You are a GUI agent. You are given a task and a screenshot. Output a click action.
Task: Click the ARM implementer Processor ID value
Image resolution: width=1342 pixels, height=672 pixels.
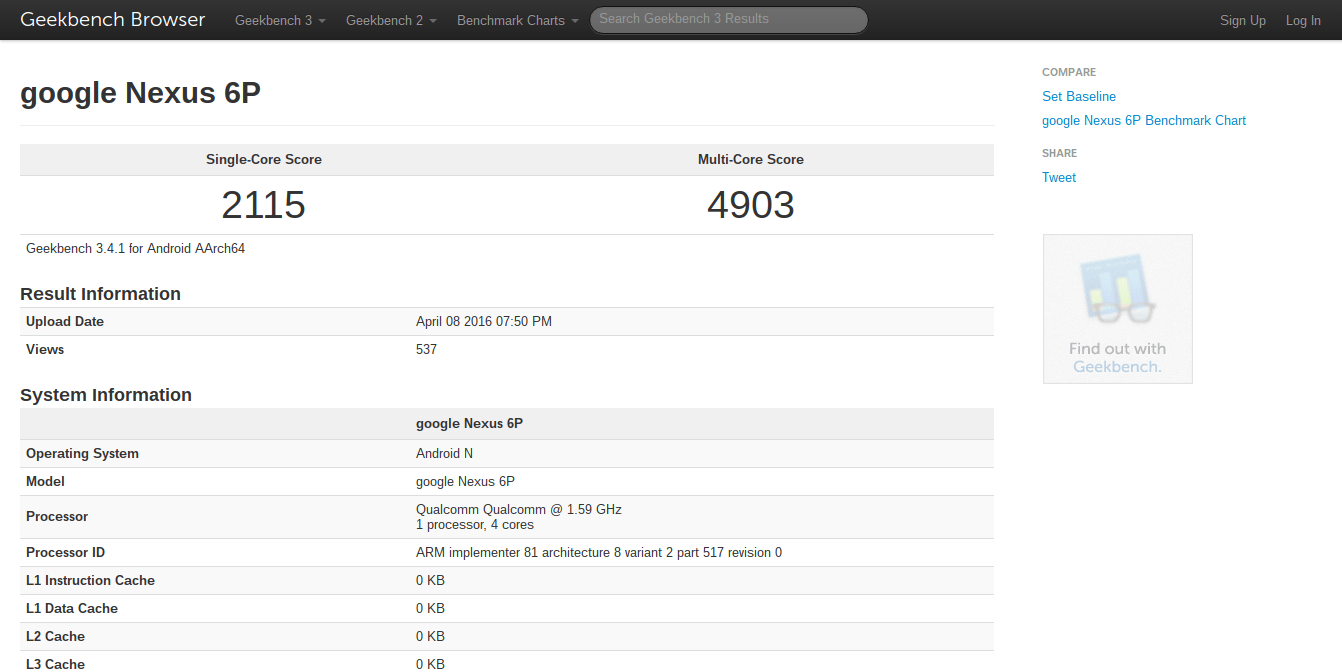[598, 552]
